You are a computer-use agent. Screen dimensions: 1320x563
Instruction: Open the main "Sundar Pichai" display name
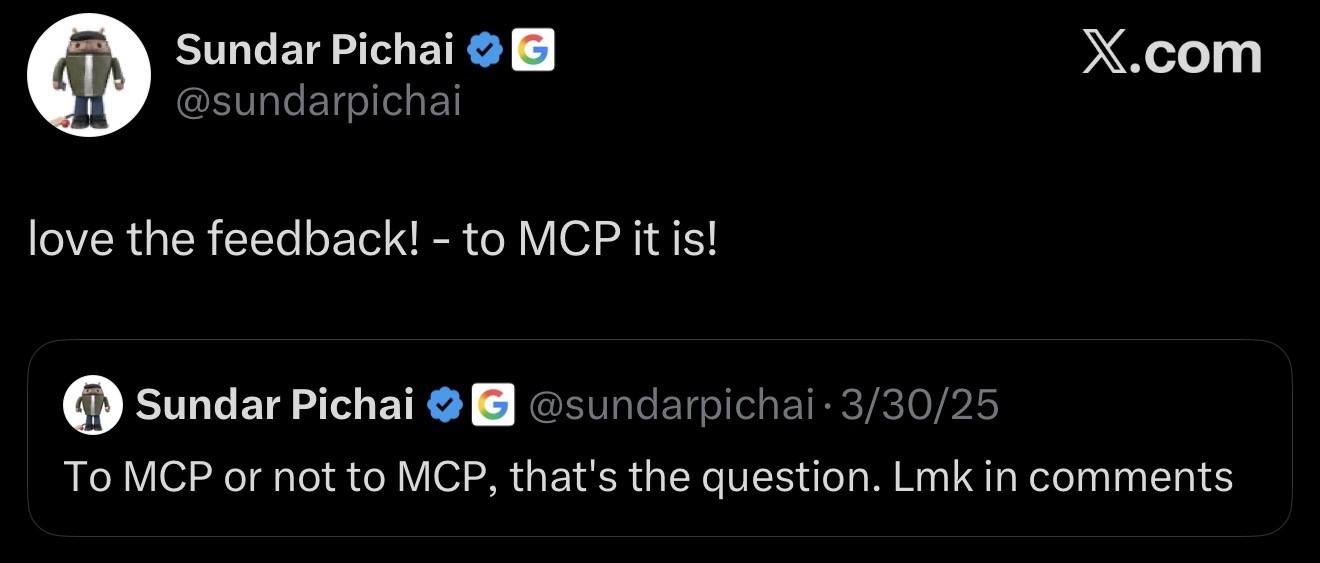pos(315,49)
